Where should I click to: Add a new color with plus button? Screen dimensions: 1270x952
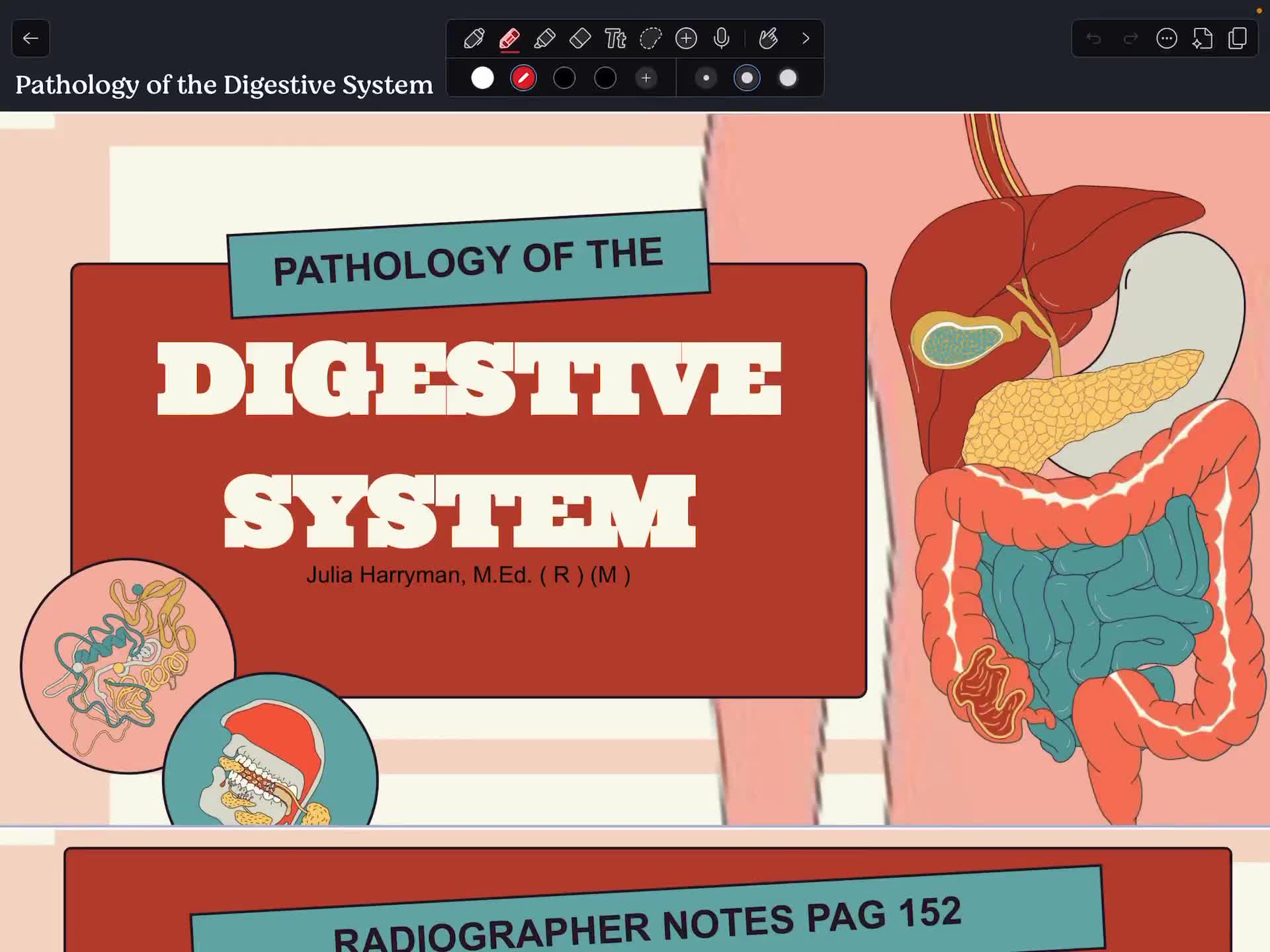(646, 78)
